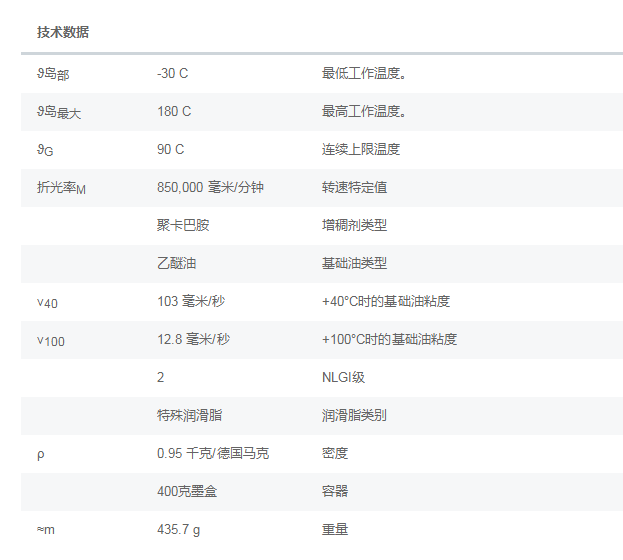Click the 连续上限温度 label
The height and width of the screenshot is (560, 623).
361,149
